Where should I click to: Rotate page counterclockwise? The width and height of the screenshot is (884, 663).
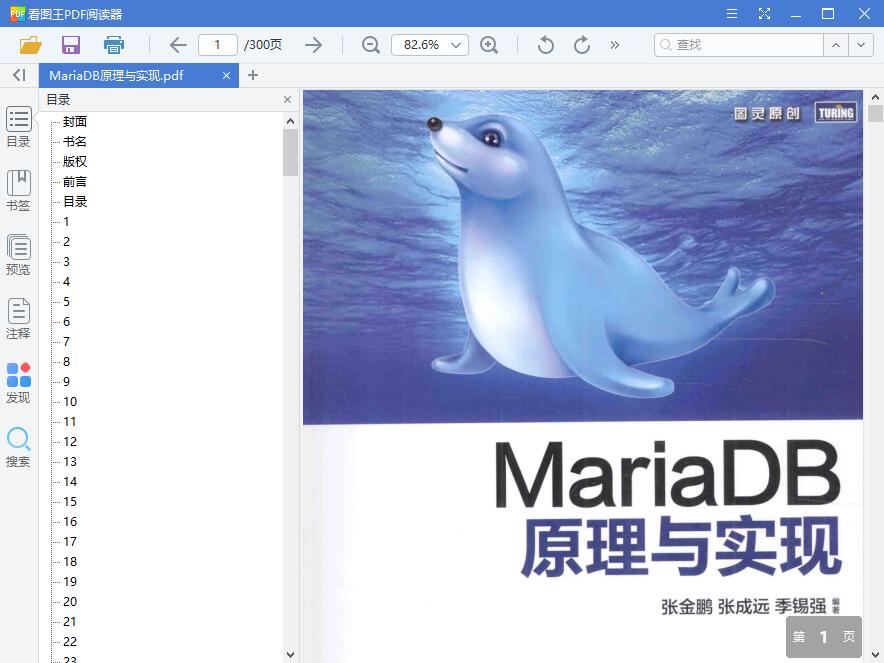546,45
